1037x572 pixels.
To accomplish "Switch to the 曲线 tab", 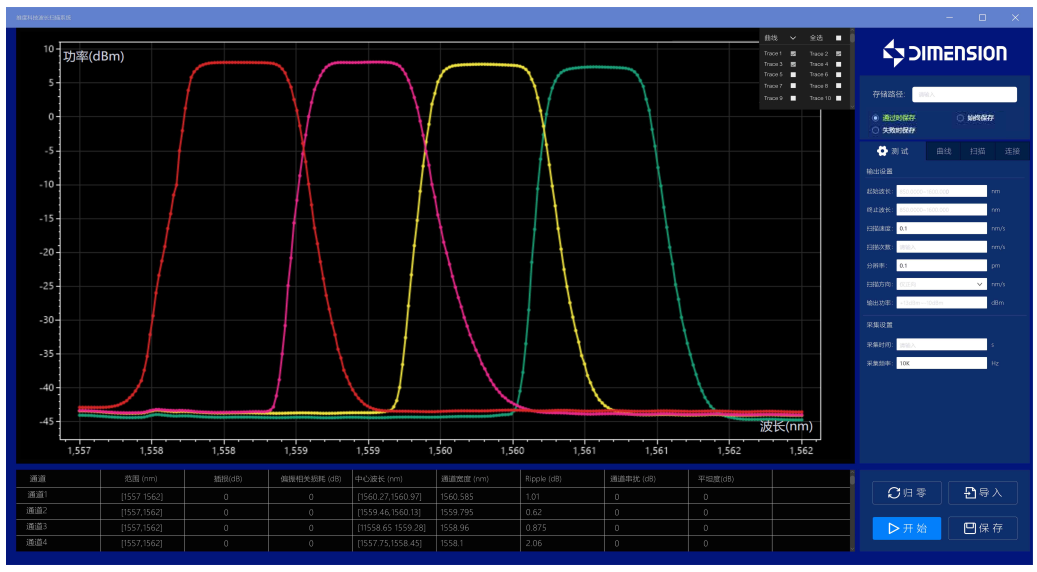I will pyautogui.click(x=943, y=151).
